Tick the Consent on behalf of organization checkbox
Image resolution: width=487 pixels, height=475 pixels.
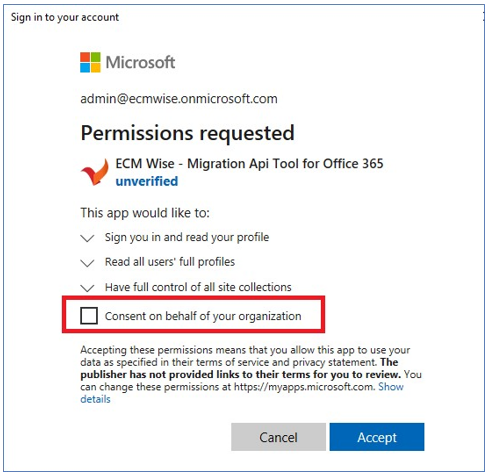89,316
